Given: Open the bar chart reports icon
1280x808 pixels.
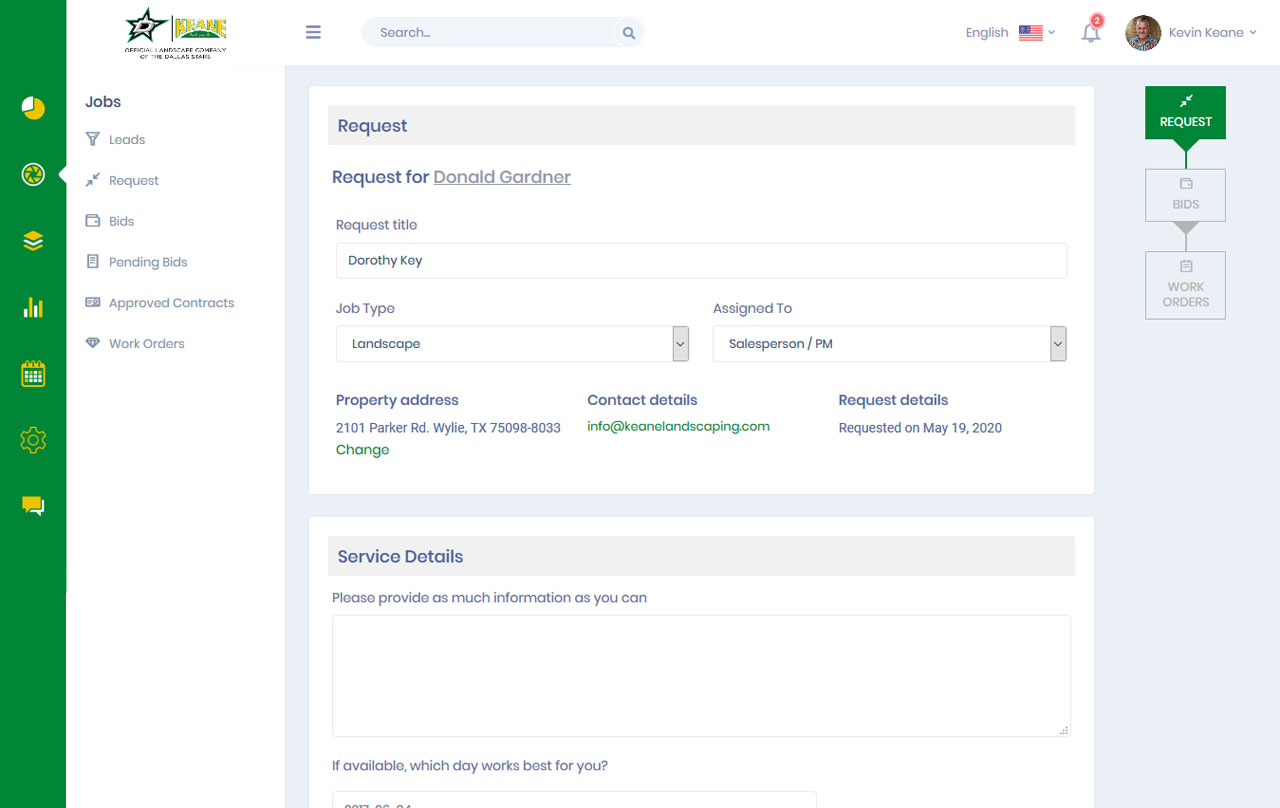Looking at the screenshot, I should point(33,307).
